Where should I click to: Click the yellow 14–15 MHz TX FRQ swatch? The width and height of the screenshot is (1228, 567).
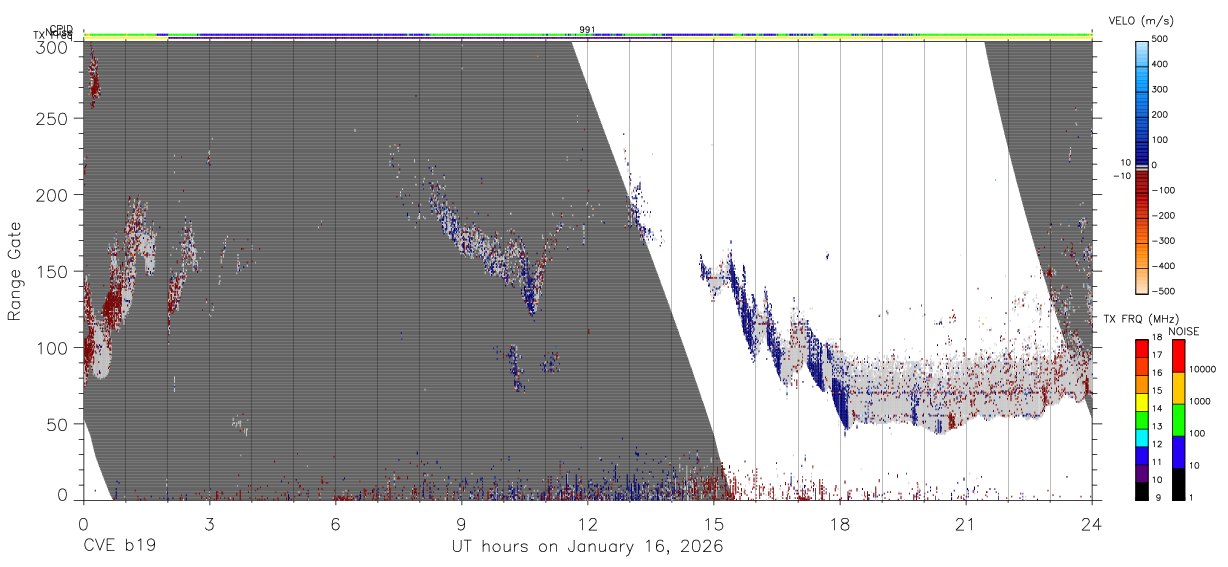pyautogui.click(x=1141, y=402)
